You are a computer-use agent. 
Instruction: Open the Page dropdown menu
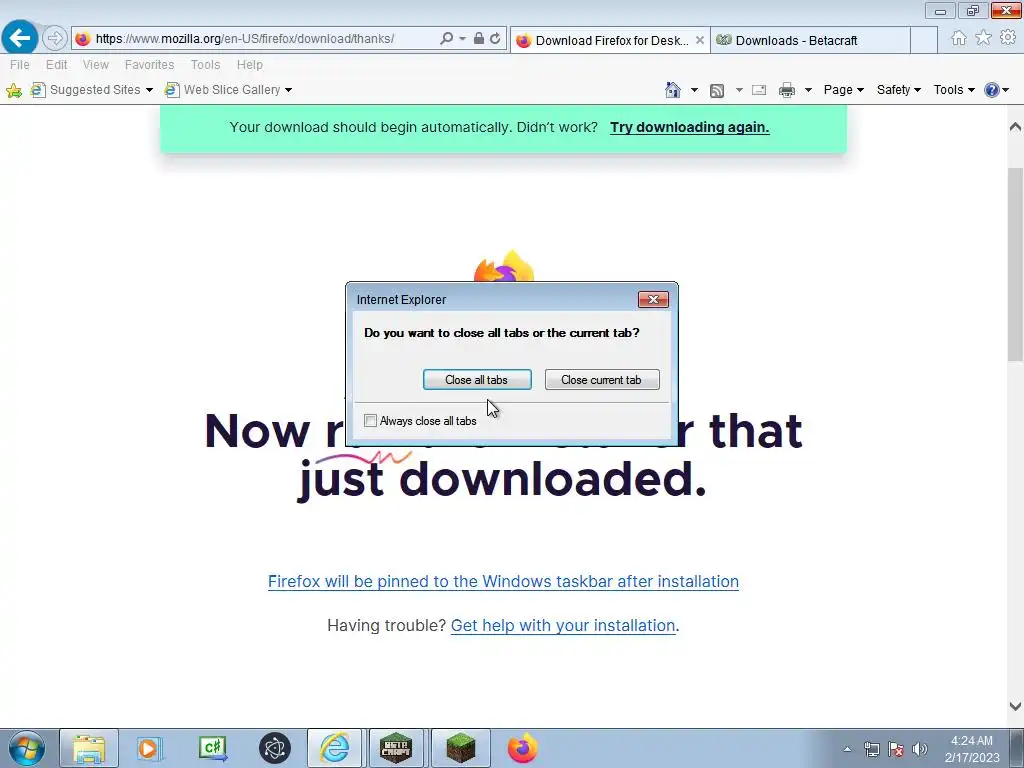point(844,89)
